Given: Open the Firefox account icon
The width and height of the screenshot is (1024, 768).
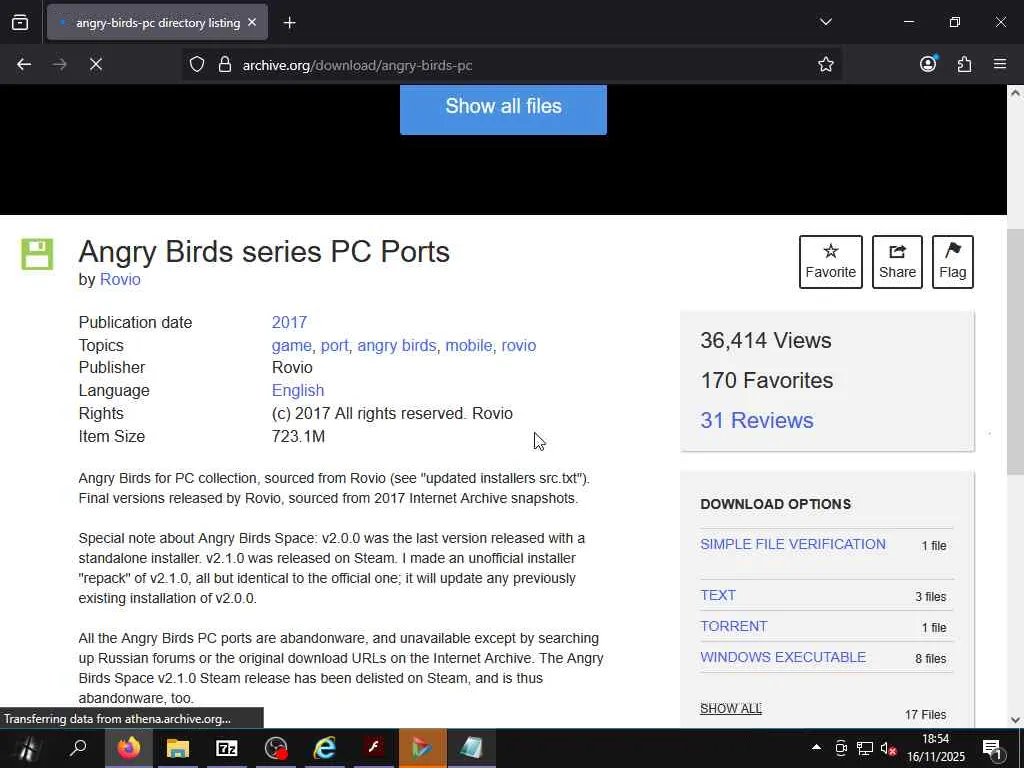Looking at the screenshot, I should 928,63.
